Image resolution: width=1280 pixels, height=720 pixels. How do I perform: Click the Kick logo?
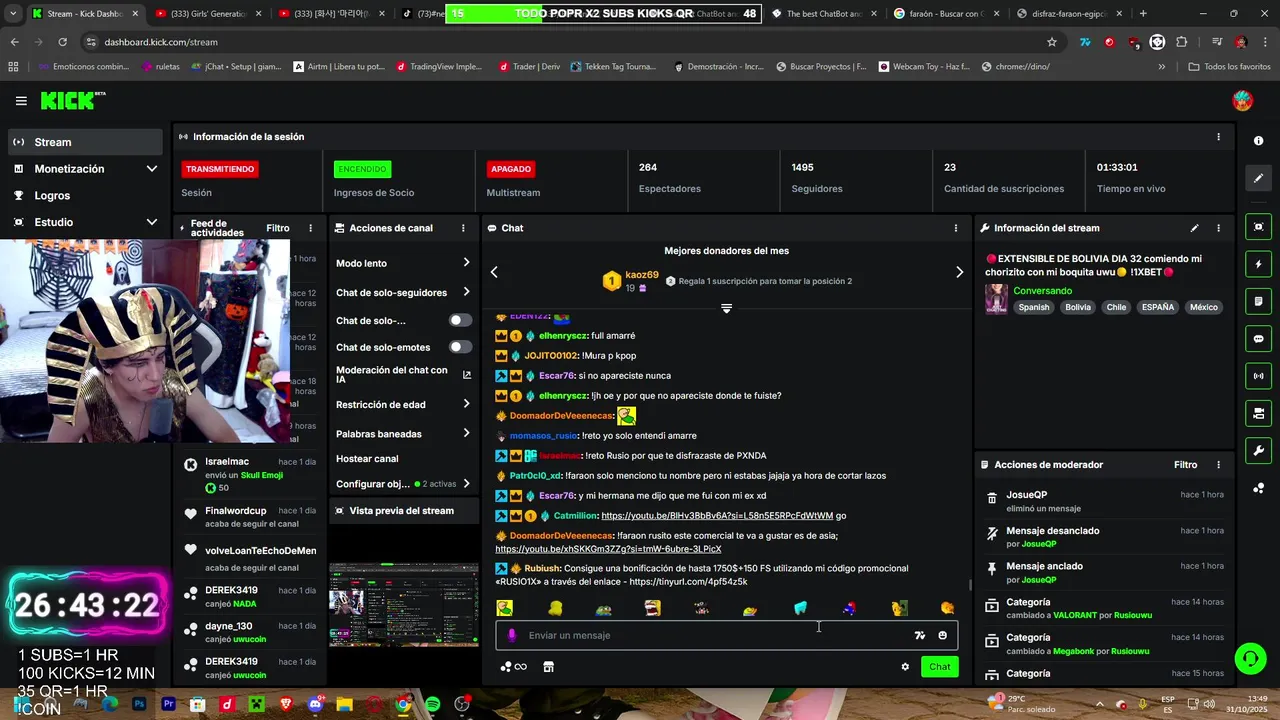click(72, 100)
